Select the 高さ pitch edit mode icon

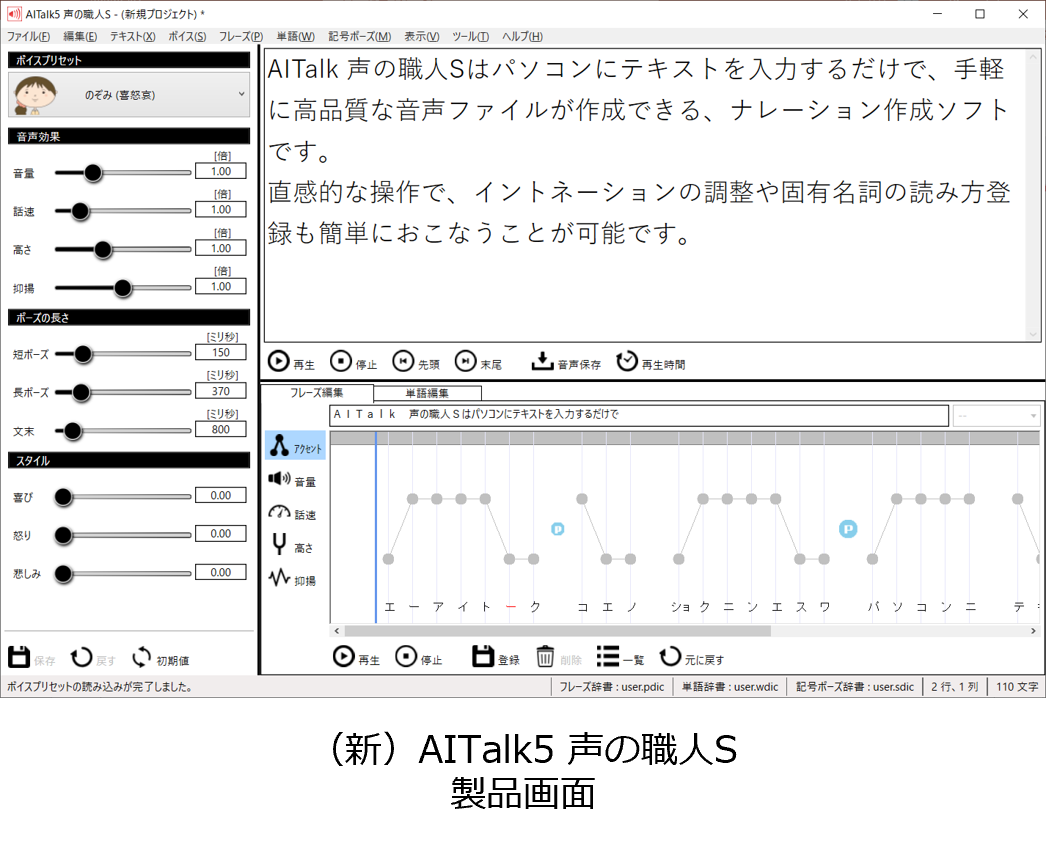(x=280, y=544)
